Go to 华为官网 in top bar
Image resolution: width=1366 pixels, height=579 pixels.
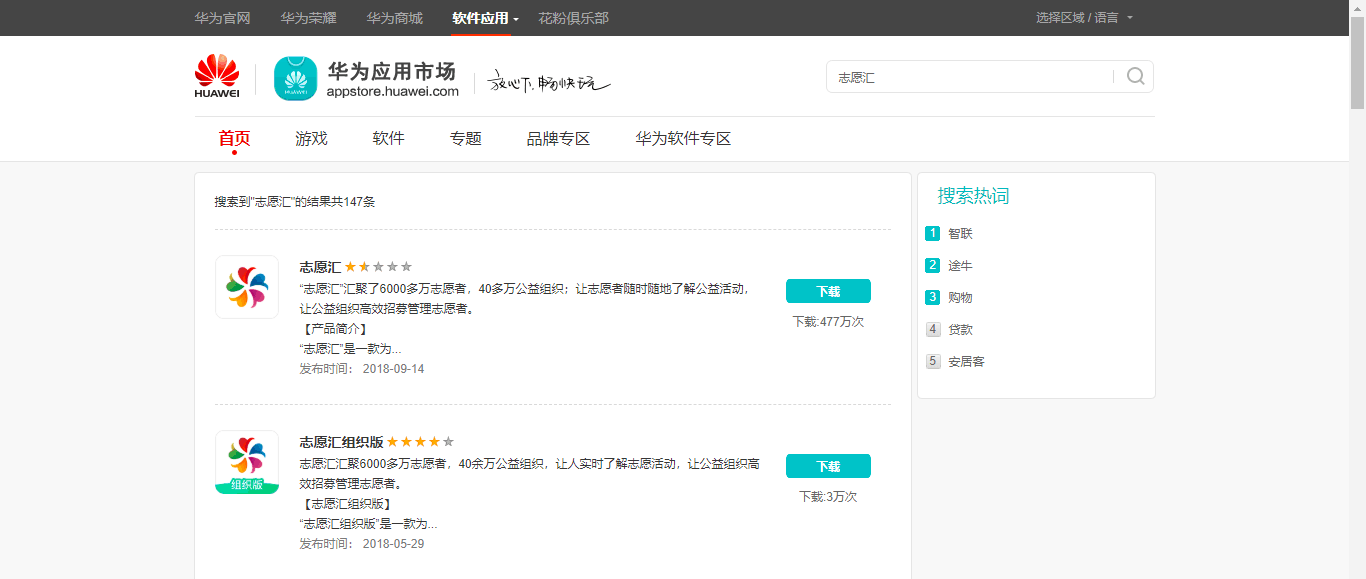pyautogui.click(x=222, y=18)
